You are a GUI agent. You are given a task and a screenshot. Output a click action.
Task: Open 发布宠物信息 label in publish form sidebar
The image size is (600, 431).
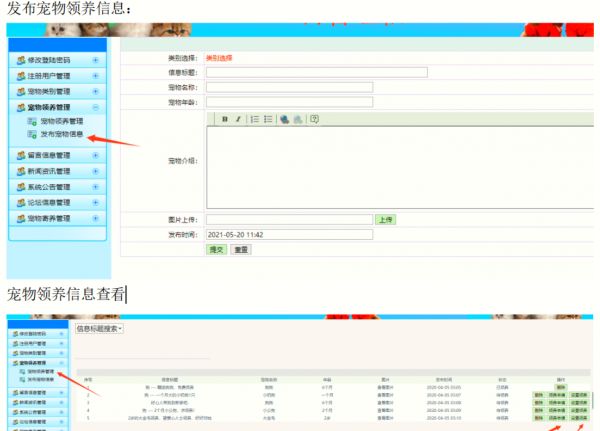click(x=62, y=134)
